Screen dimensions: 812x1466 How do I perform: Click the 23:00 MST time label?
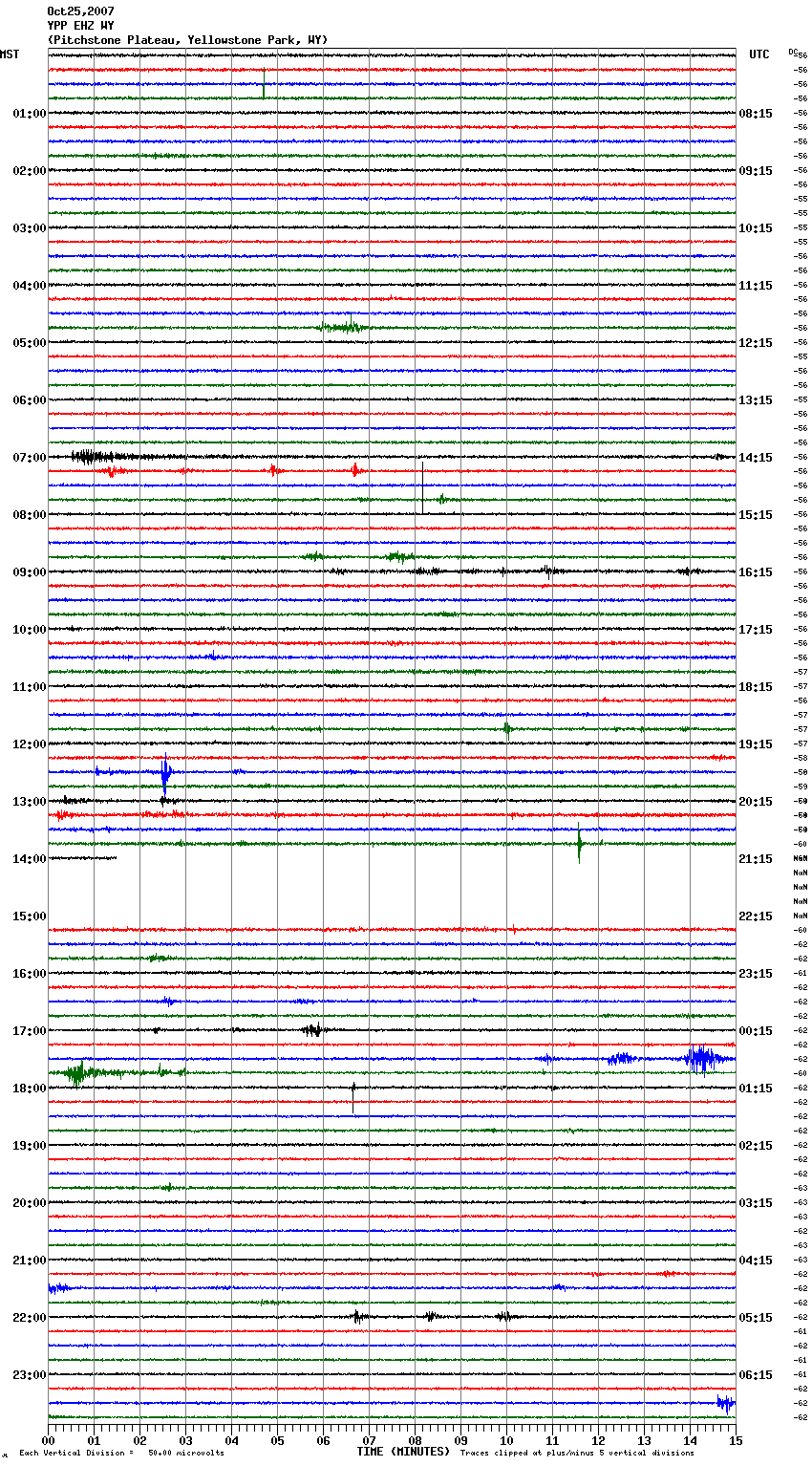tap(30, 1375)
